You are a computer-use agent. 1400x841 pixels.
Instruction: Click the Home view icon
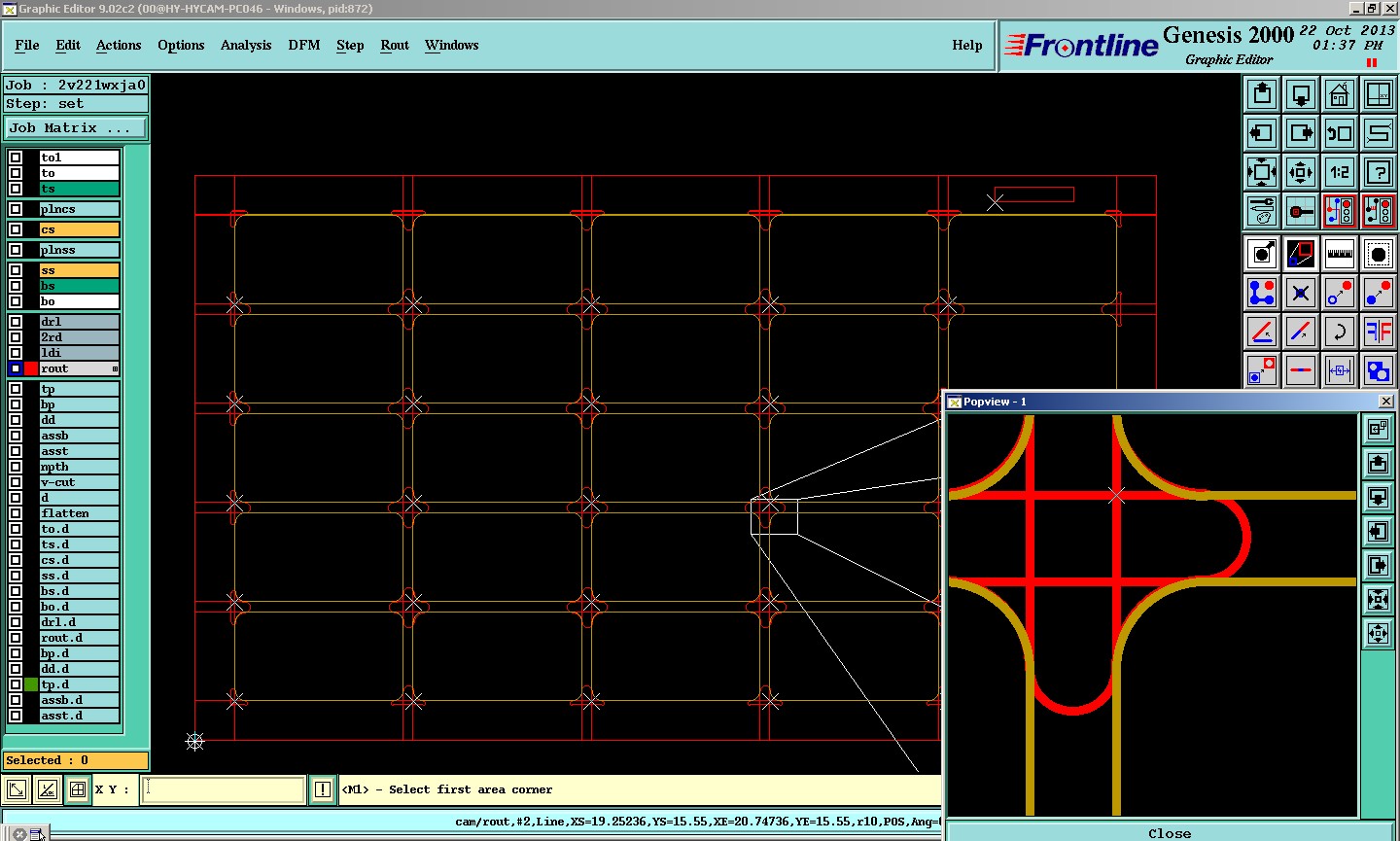pos(1340,94)
